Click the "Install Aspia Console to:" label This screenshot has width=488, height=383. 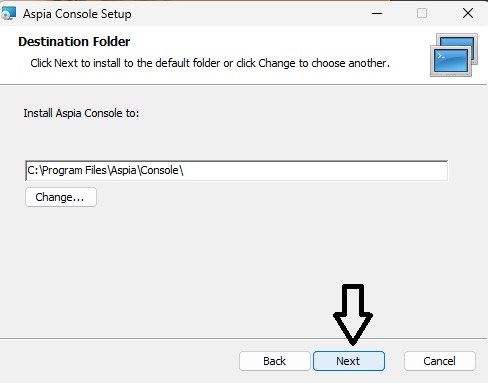point(81,113)
